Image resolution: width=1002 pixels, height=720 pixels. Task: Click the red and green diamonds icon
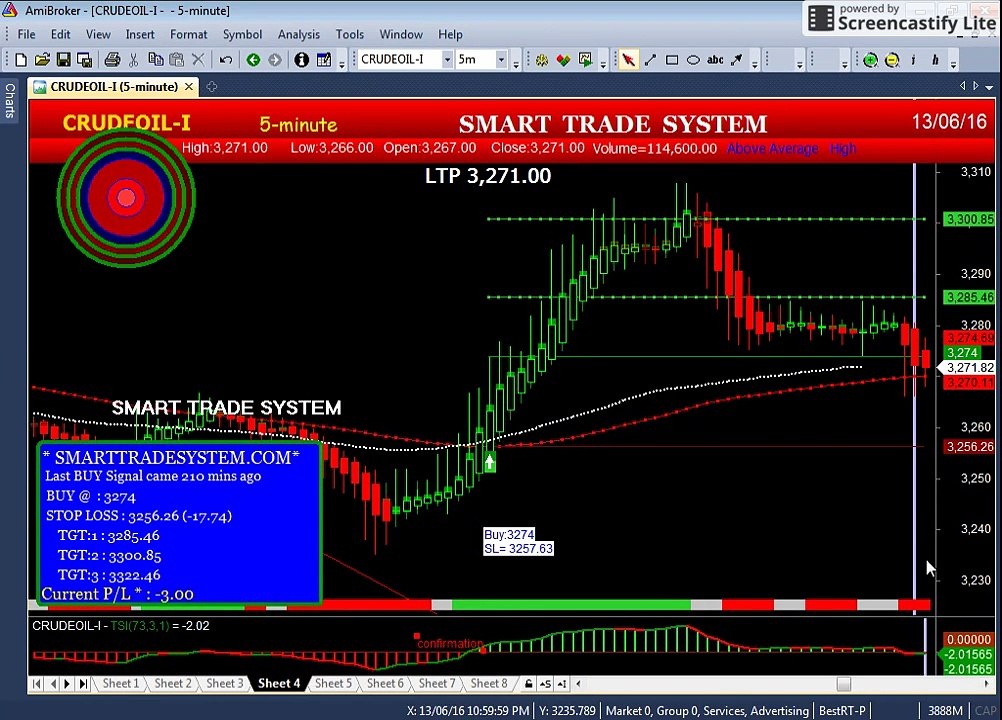pyautogui.click(x=563, y=60)
